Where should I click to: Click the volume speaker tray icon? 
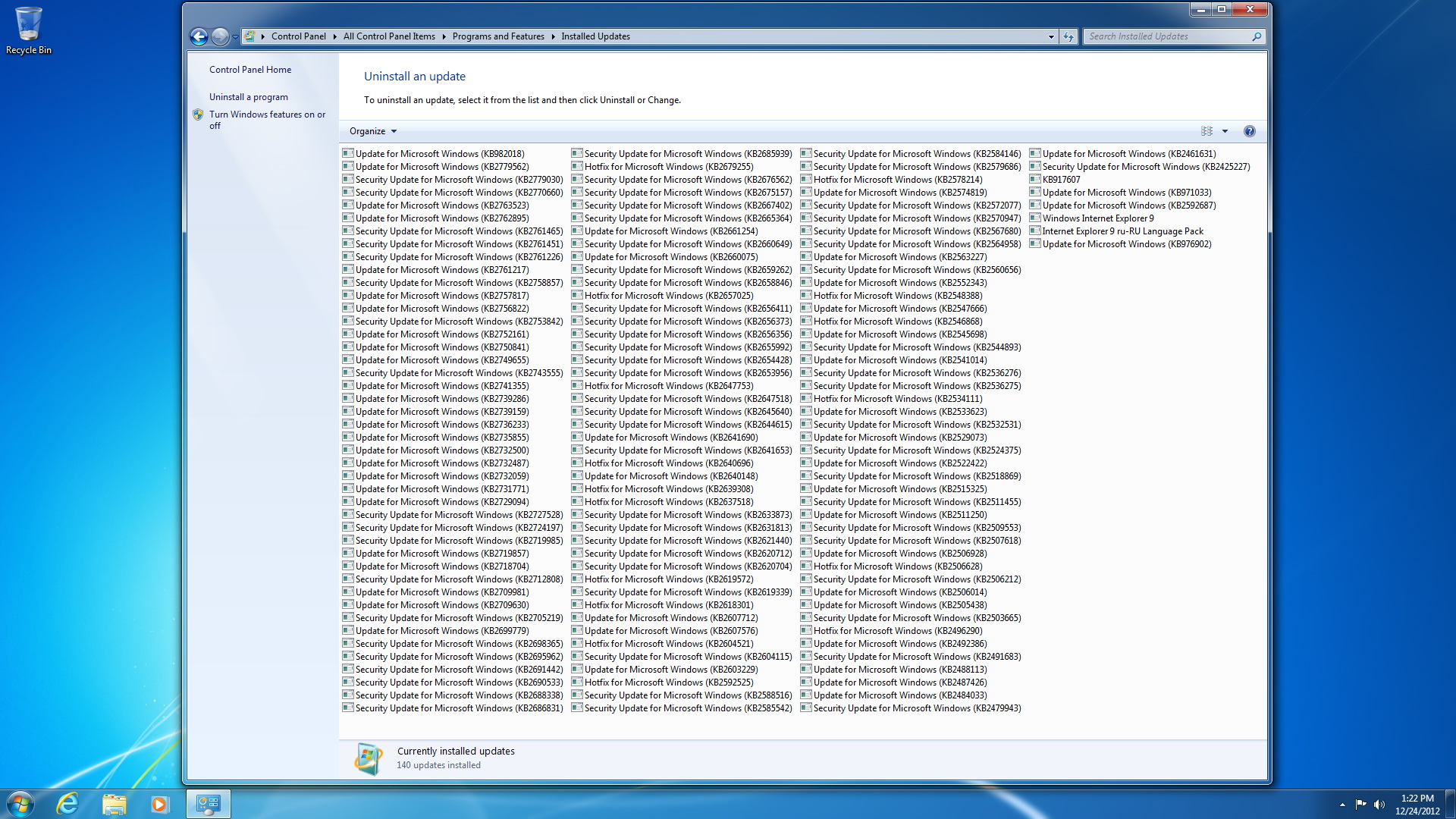(1379, 804)
